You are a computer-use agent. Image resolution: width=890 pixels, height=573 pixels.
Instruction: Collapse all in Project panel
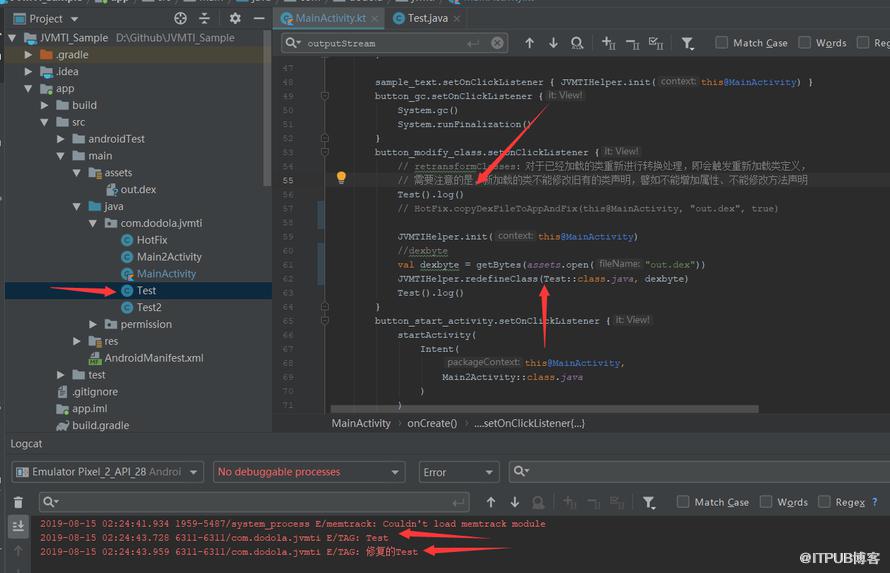point(204,19)
